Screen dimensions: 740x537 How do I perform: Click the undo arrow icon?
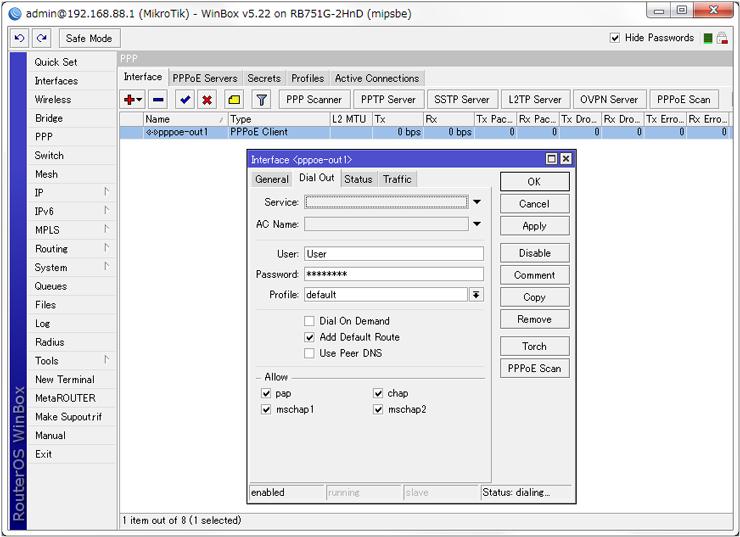point(20,38)
